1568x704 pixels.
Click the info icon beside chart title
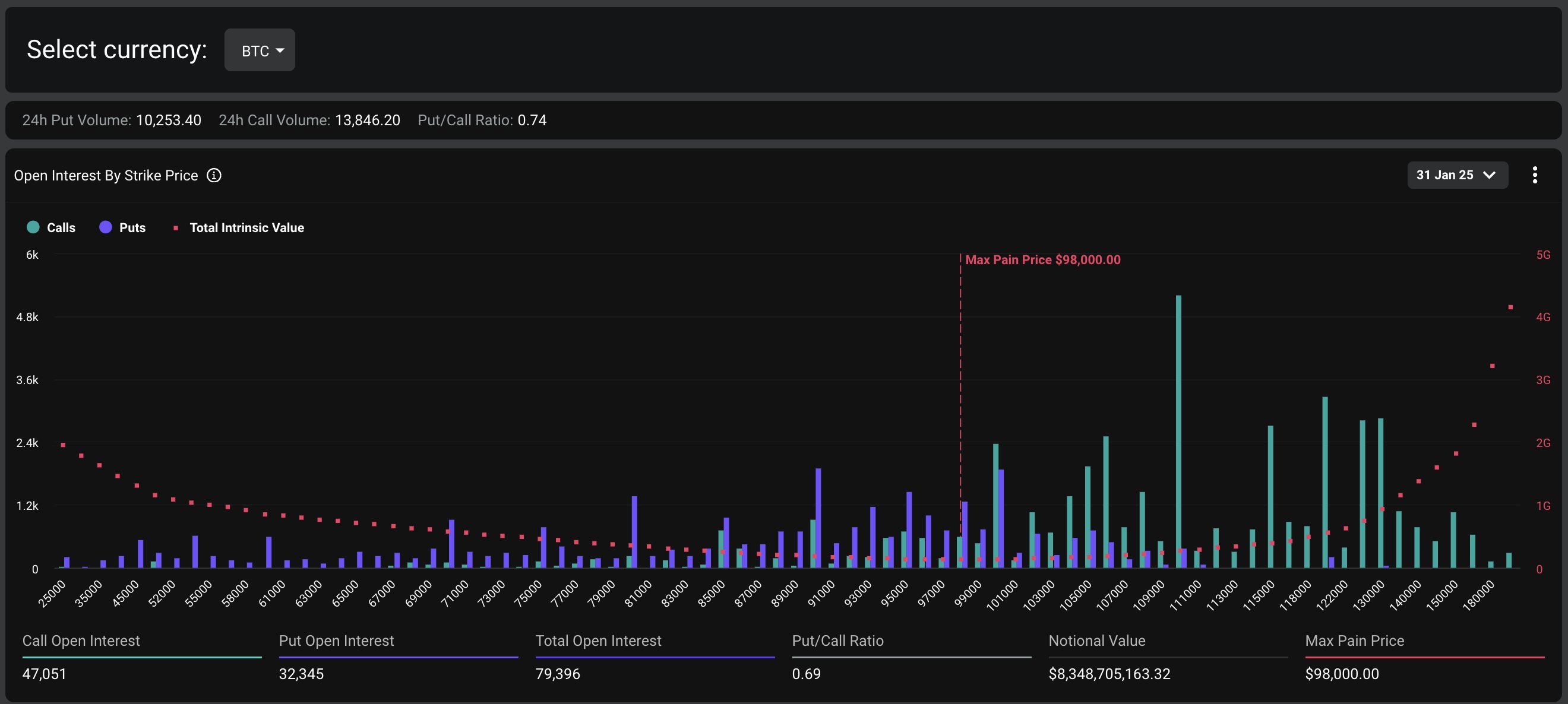214,175
